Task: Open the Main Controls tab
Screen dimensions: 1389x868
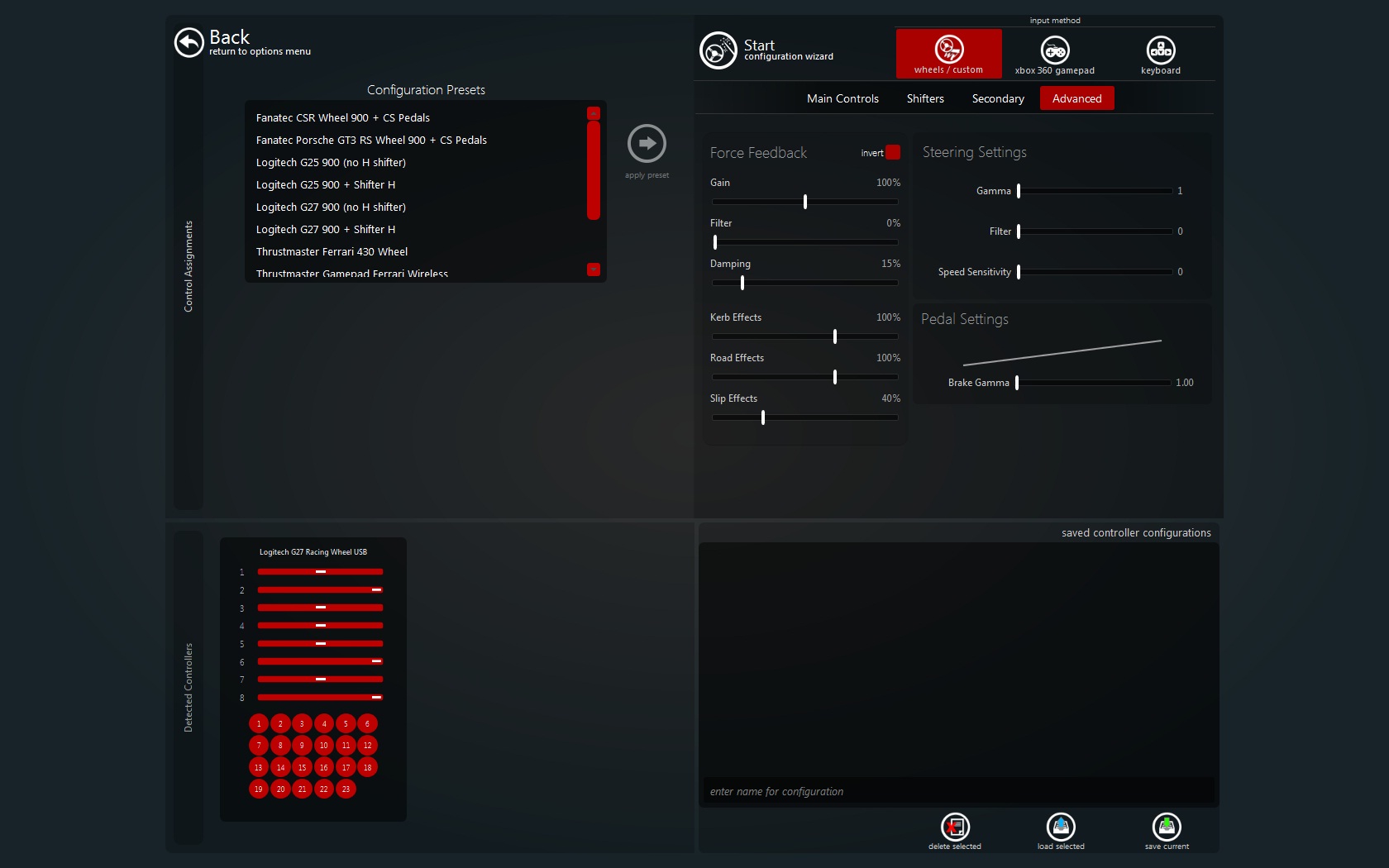Action: [x=842, y=98]
